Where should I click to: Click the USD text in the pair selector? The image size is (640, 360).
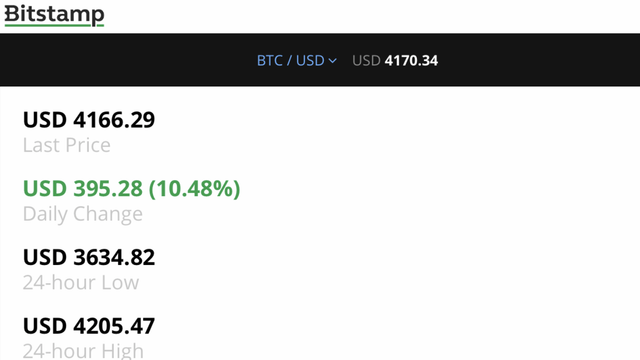(310, 60)
